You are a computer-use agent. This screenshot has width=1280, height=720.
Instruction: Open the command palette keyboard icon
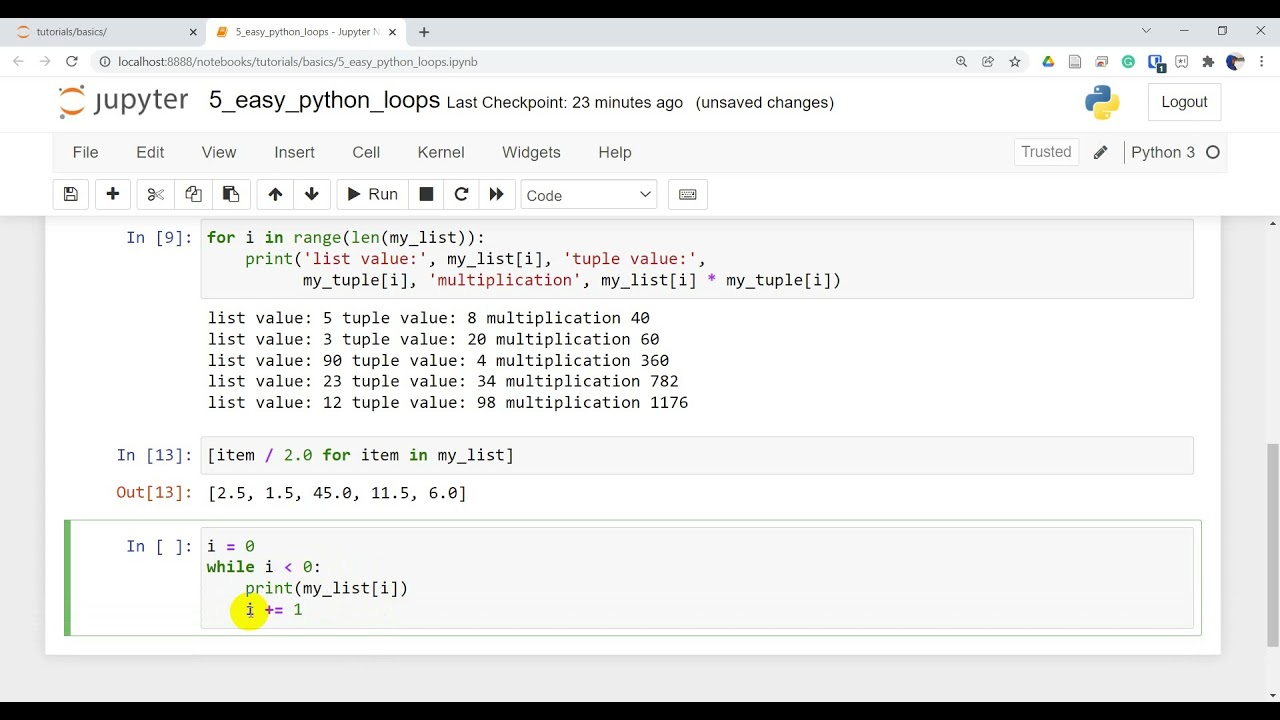tap(688, 195)
